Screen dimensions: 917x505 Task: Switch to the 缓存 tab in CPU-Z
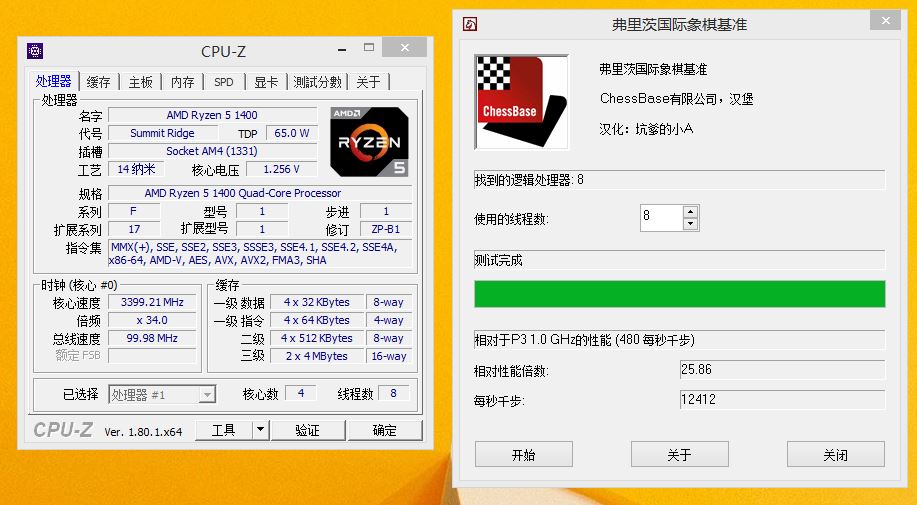98,82
